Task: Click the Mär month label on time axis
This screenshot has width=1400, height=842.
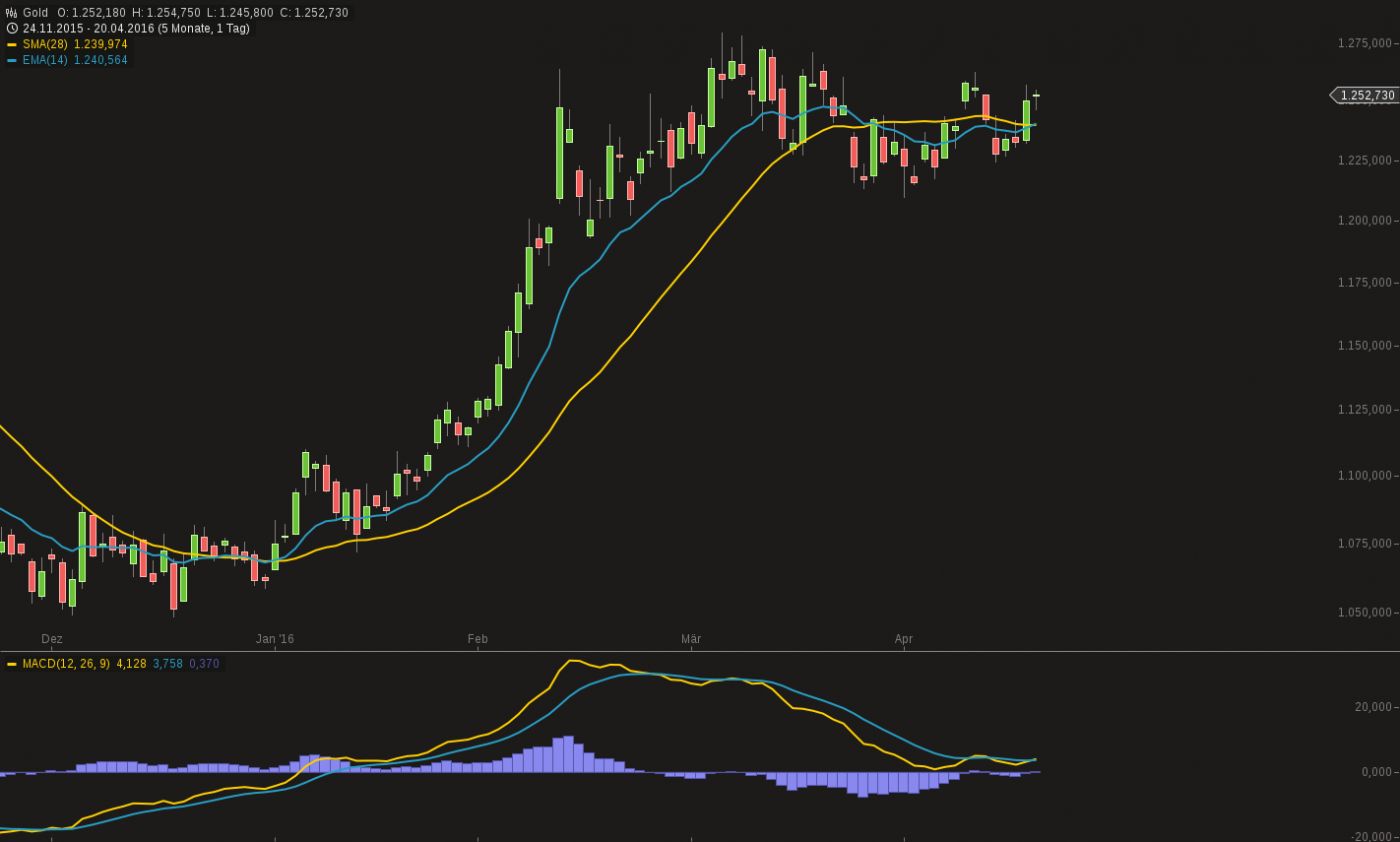Action: (691, 639)
